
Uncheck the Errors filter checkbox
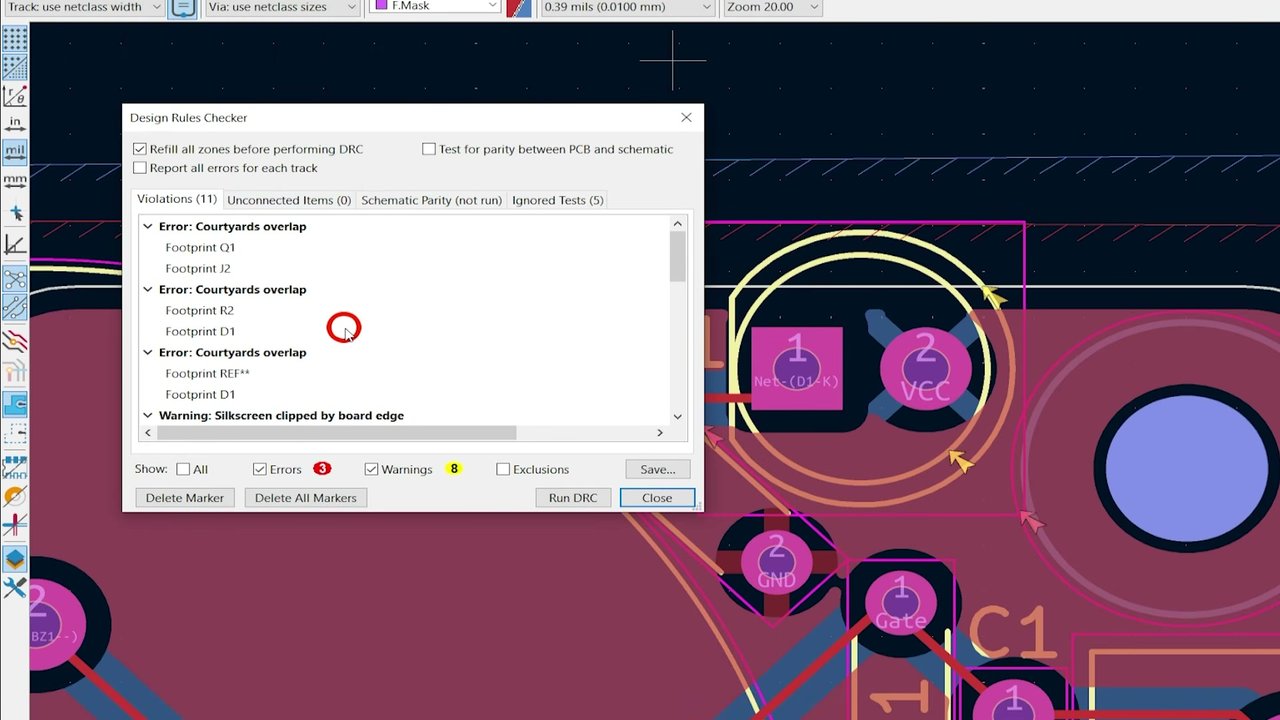[x=260, y=469]
